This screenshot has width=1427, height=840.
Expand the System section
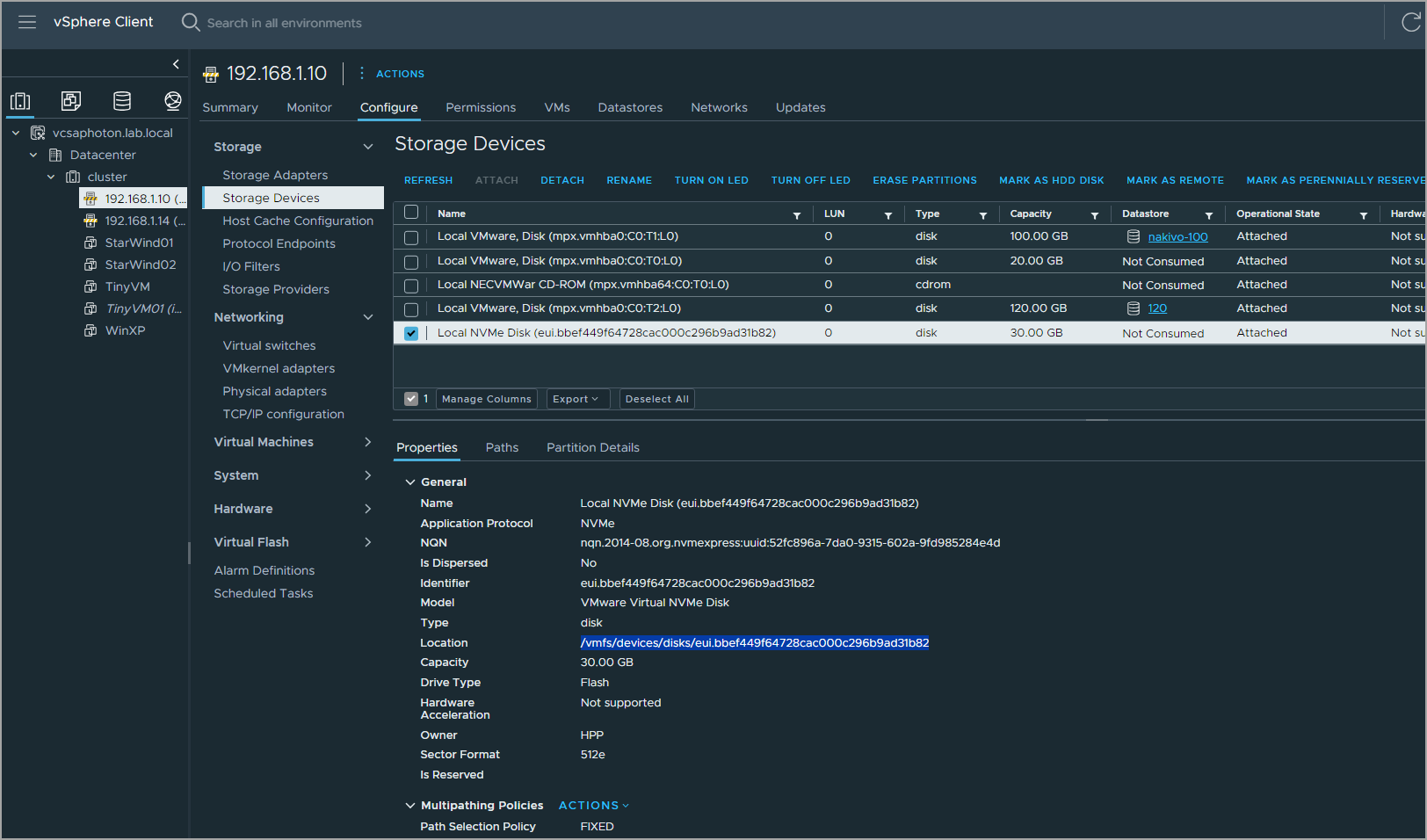tap(368, 475)
